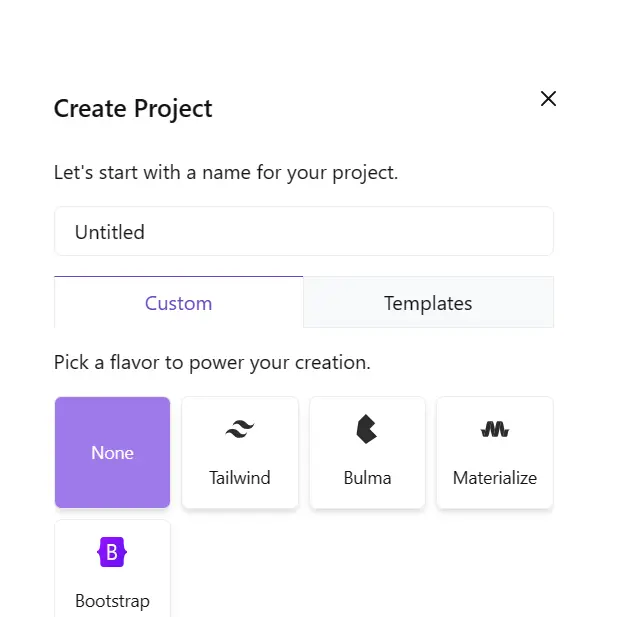Close the Create Project dialog

(548, 98)
